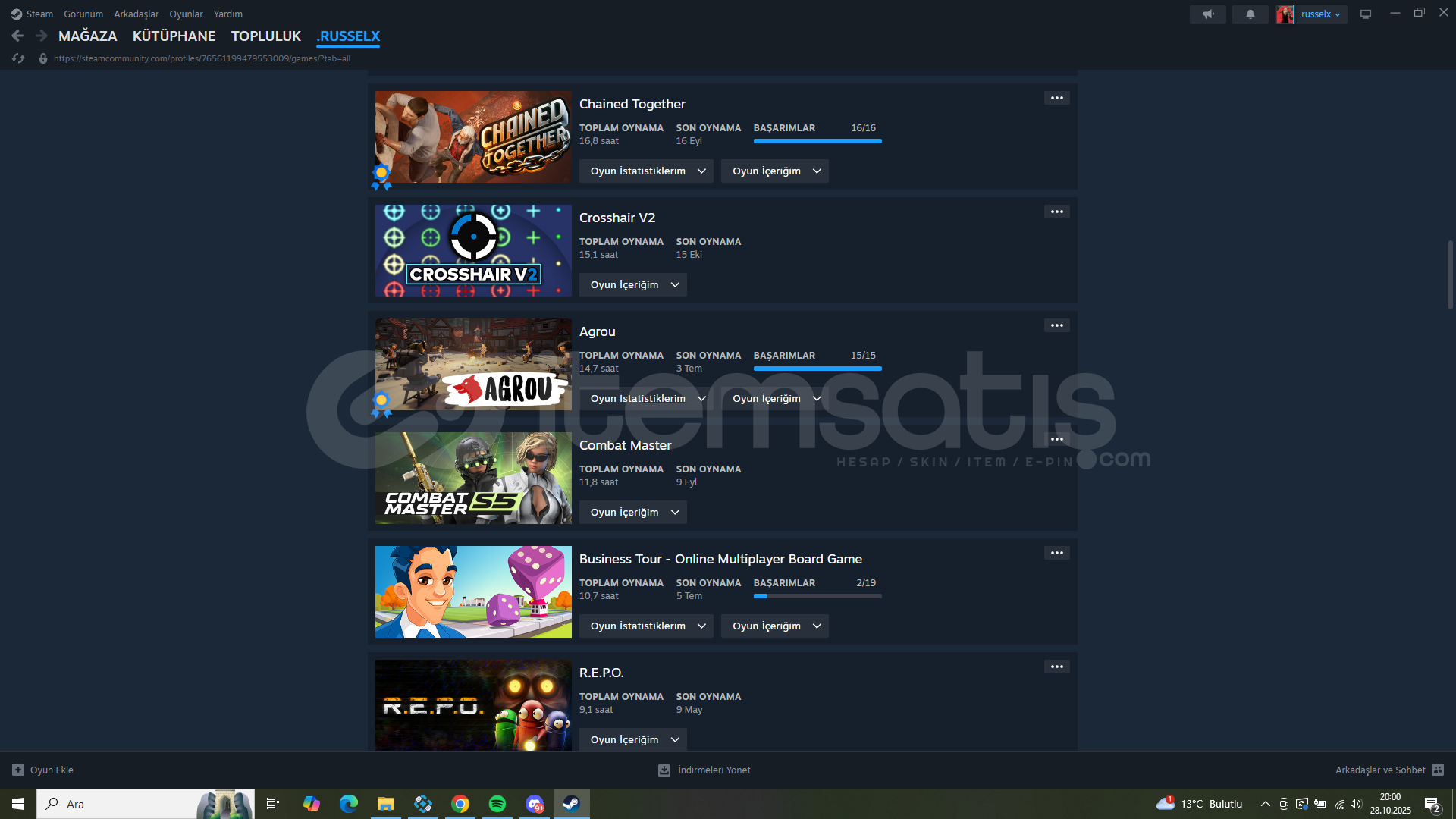
Task: Click the R.E.P.O. game thumbnail
Action: coord(473,705)
